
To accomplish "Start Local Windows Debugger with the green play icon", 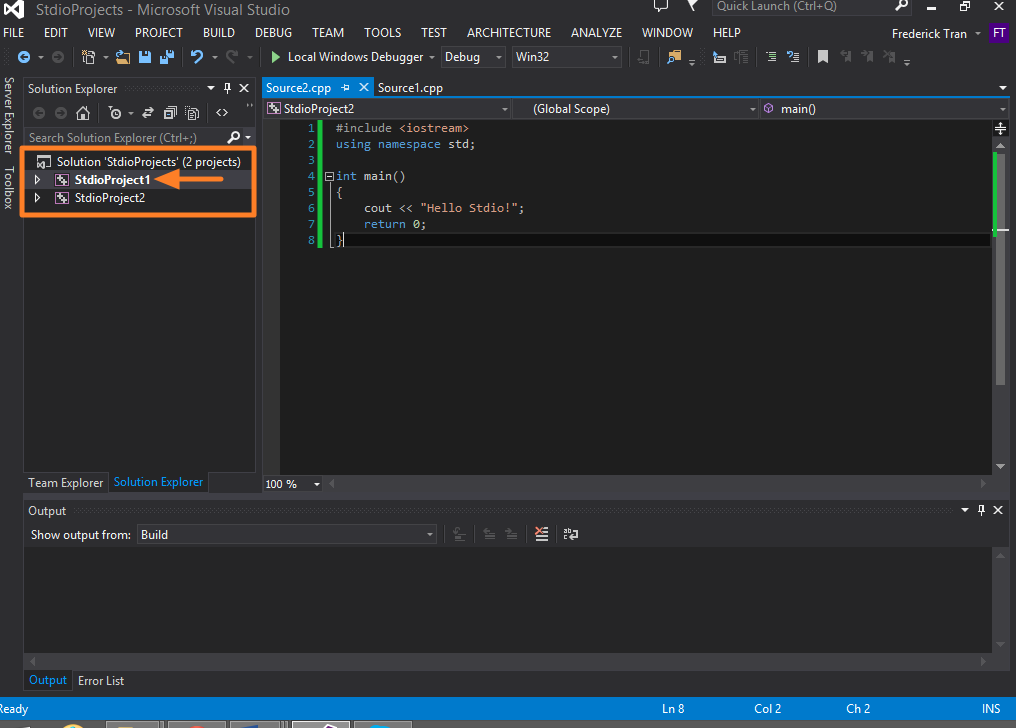I will coord(275,57).
